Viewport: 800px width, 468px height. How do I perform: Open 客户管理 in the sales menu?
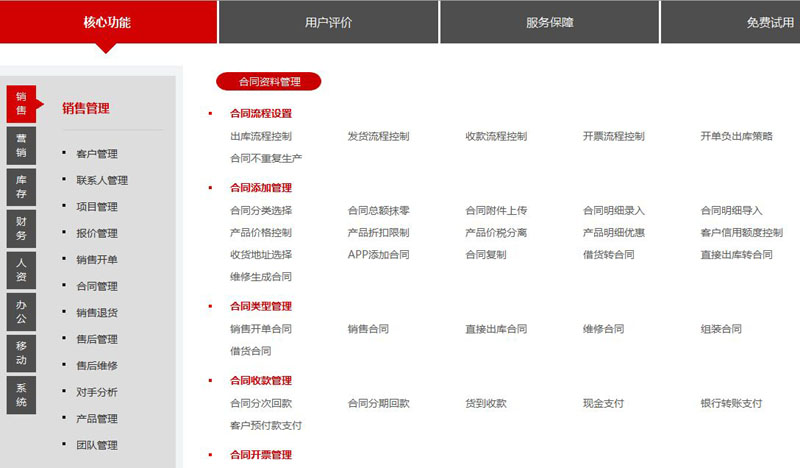(97, 154)
